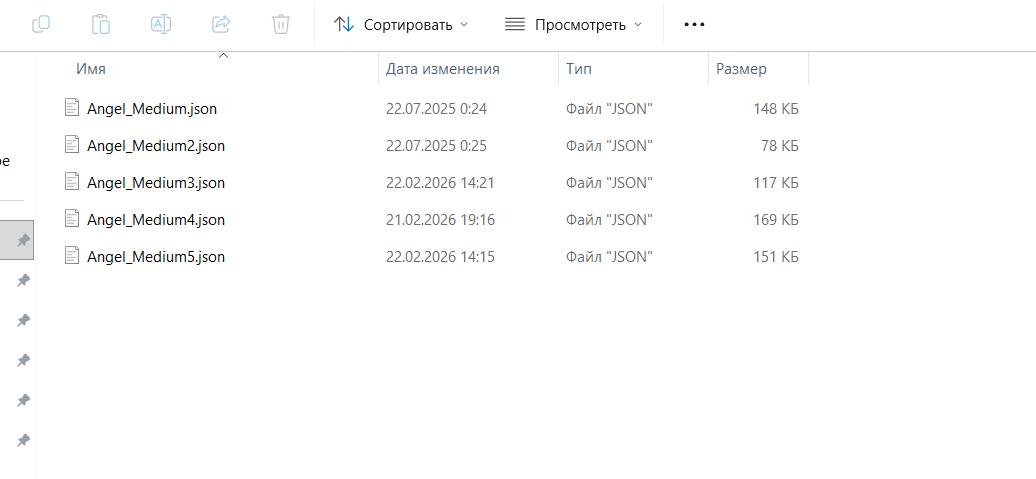Click the Copy icon in the toolbar
This screenshot has height=479, width=1036.
(41, 24)
